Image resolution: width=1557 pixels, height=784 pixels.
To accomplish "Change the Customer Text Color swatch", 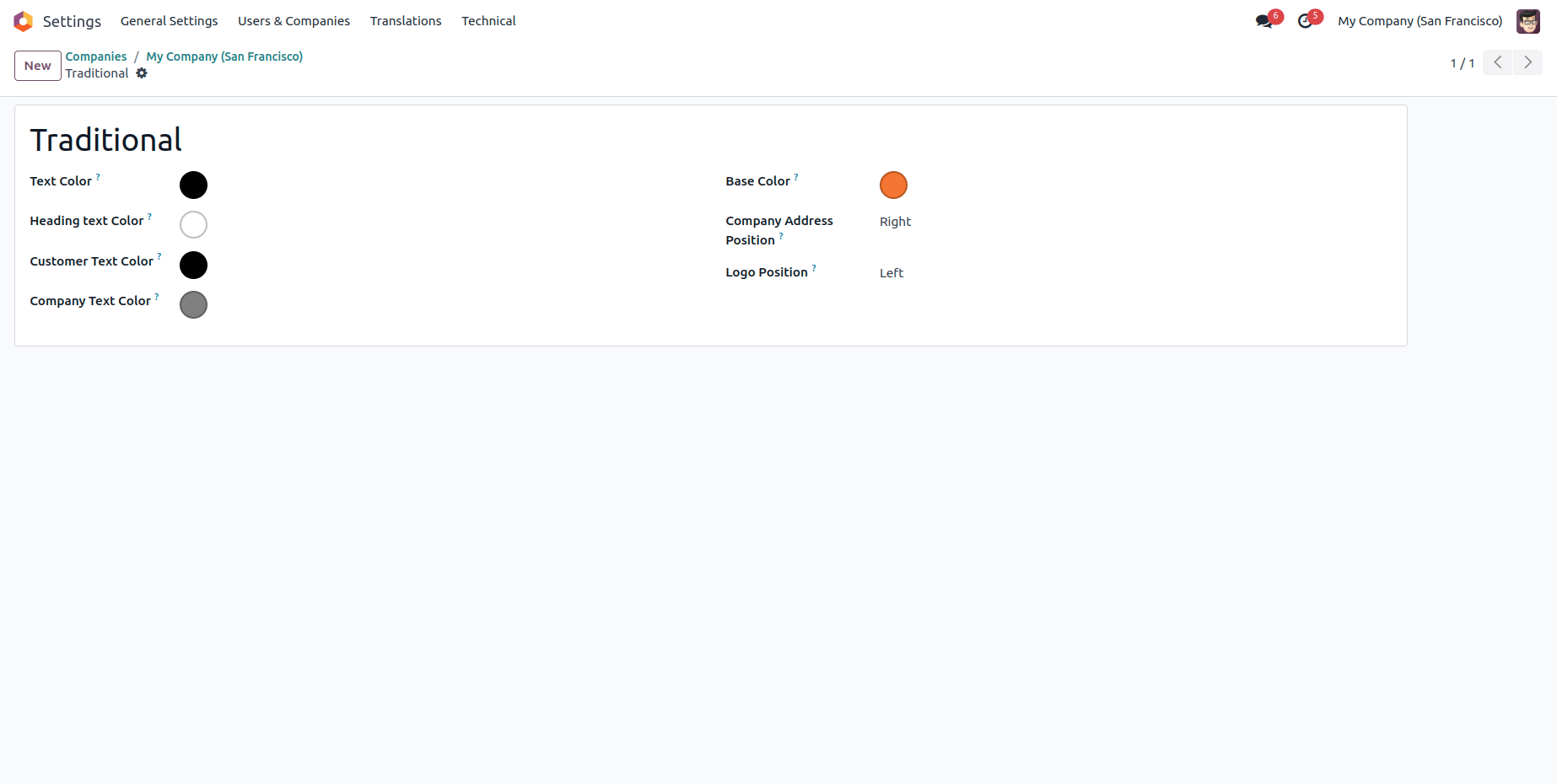I will tap(193, 265).
